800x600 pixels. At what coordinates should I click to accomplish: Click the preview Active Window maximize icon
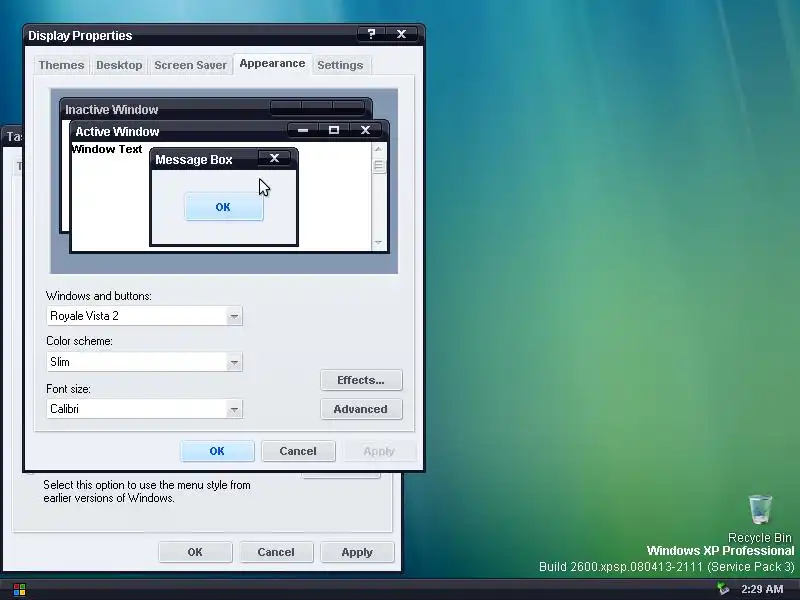334,130
